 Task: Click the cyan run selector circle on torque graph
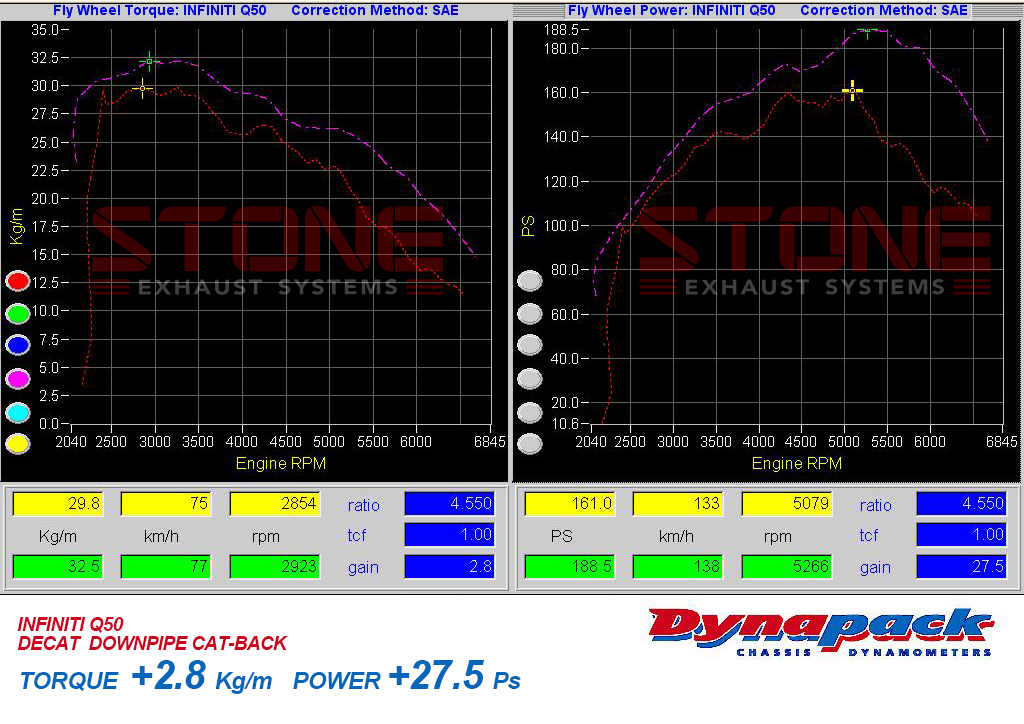[x=18, y=412]
